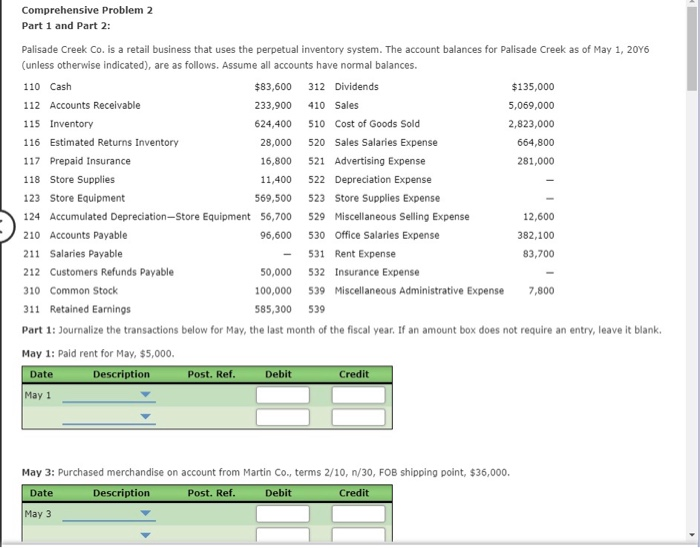This screenshot has width=700, height=548.
Task: Click the collapse panel circle icon at left edge
Action: (6, 225)
